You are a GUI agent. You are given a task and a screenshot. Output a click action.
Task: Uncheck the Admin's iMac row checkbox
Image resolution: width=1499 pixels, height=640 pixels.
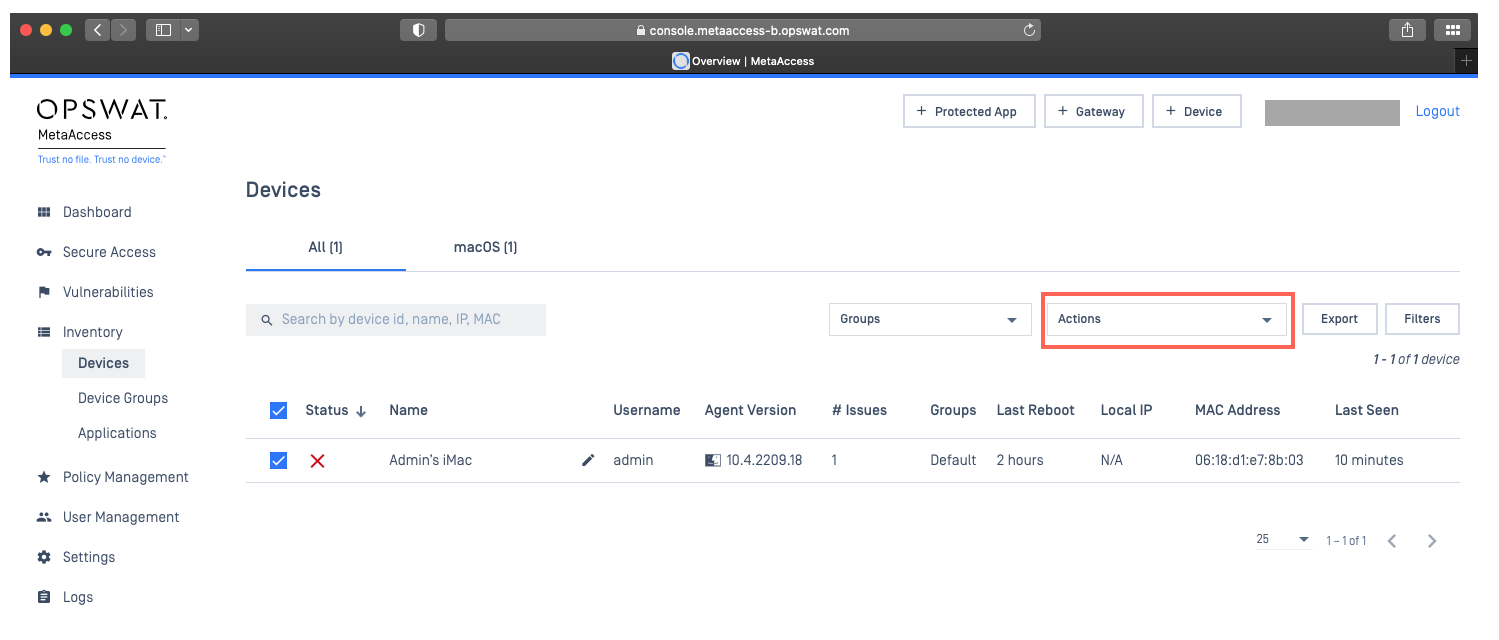[x=279, y=460]
